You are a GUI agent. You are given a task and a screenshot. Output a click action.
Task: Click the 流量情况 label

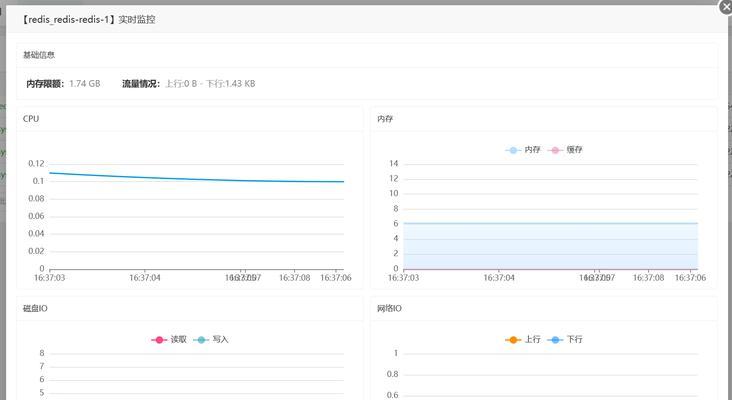[x=141, y=84]
